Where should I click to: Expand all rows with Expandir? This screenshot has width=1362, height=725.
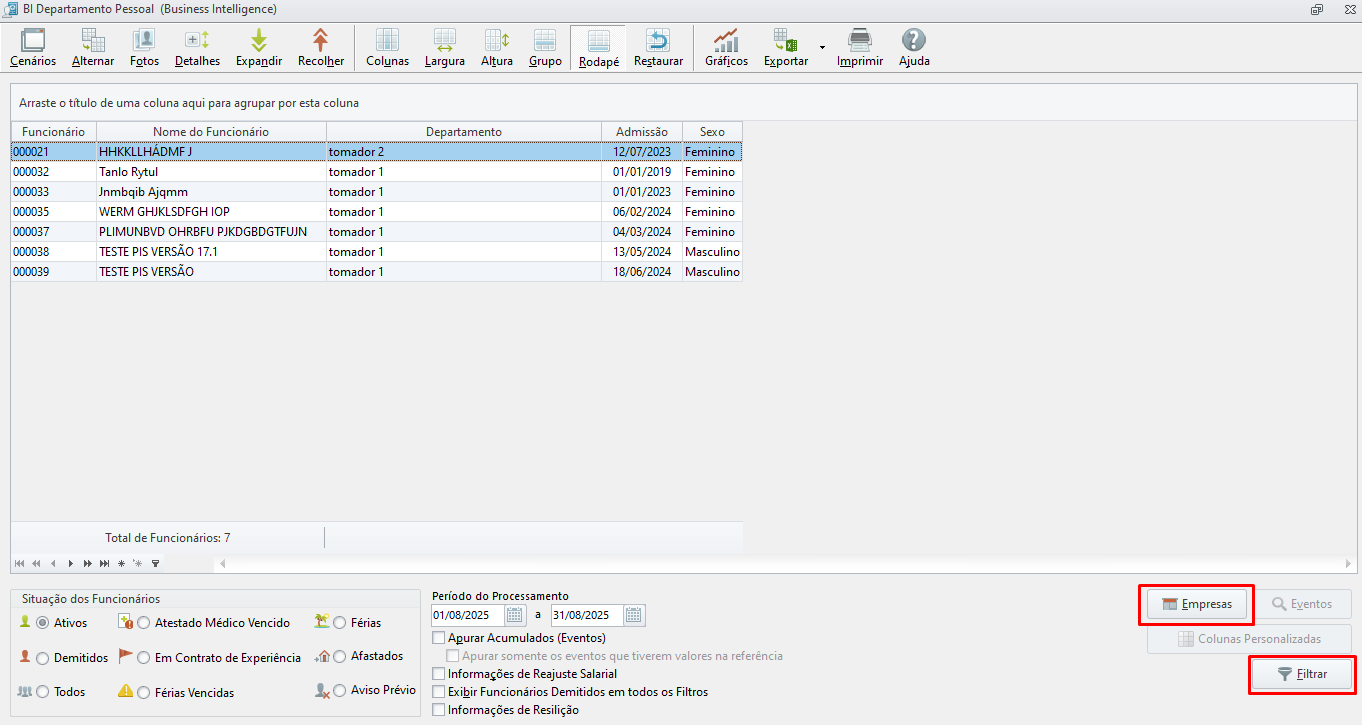[259, 47]
